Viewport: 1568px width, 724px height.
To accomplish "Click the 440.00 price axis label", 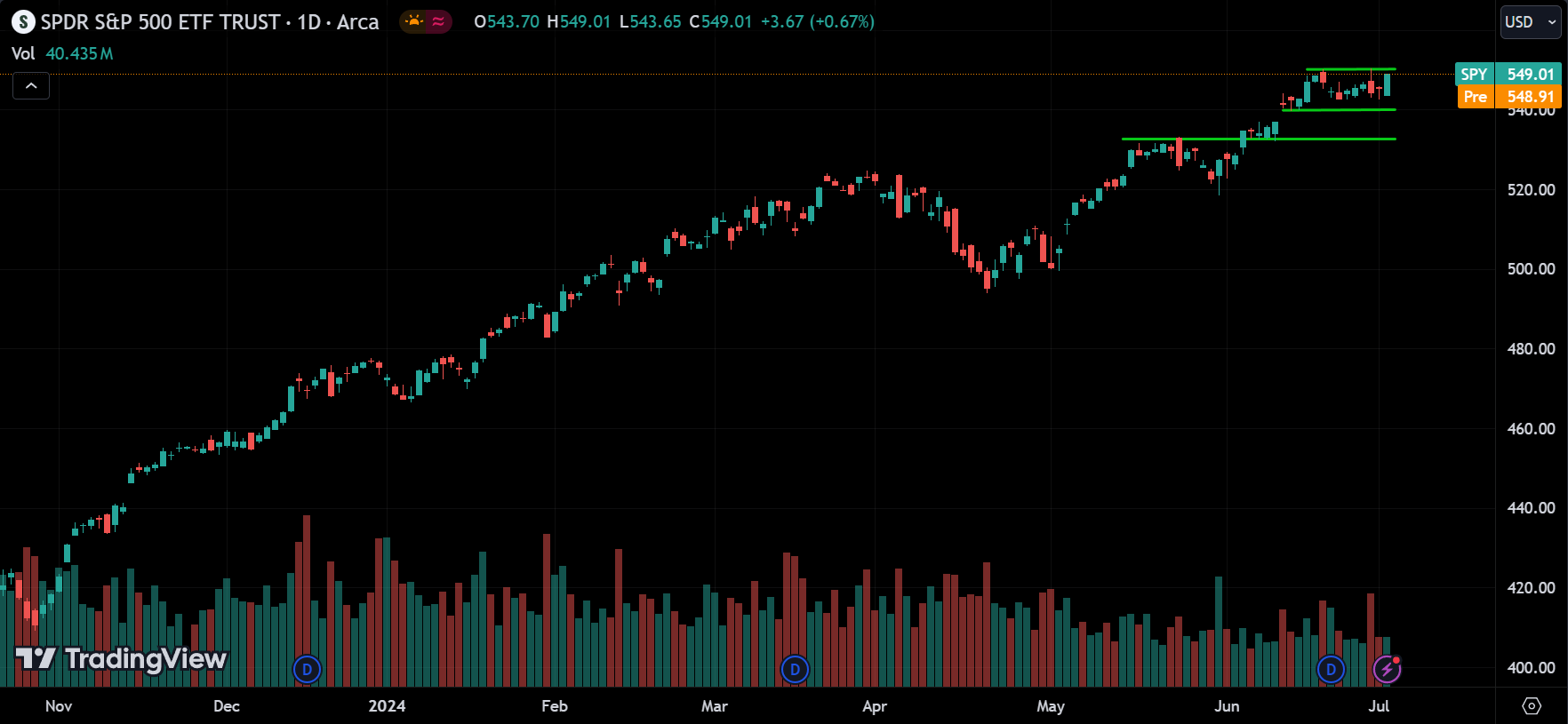I will [x=1531, y=507].
